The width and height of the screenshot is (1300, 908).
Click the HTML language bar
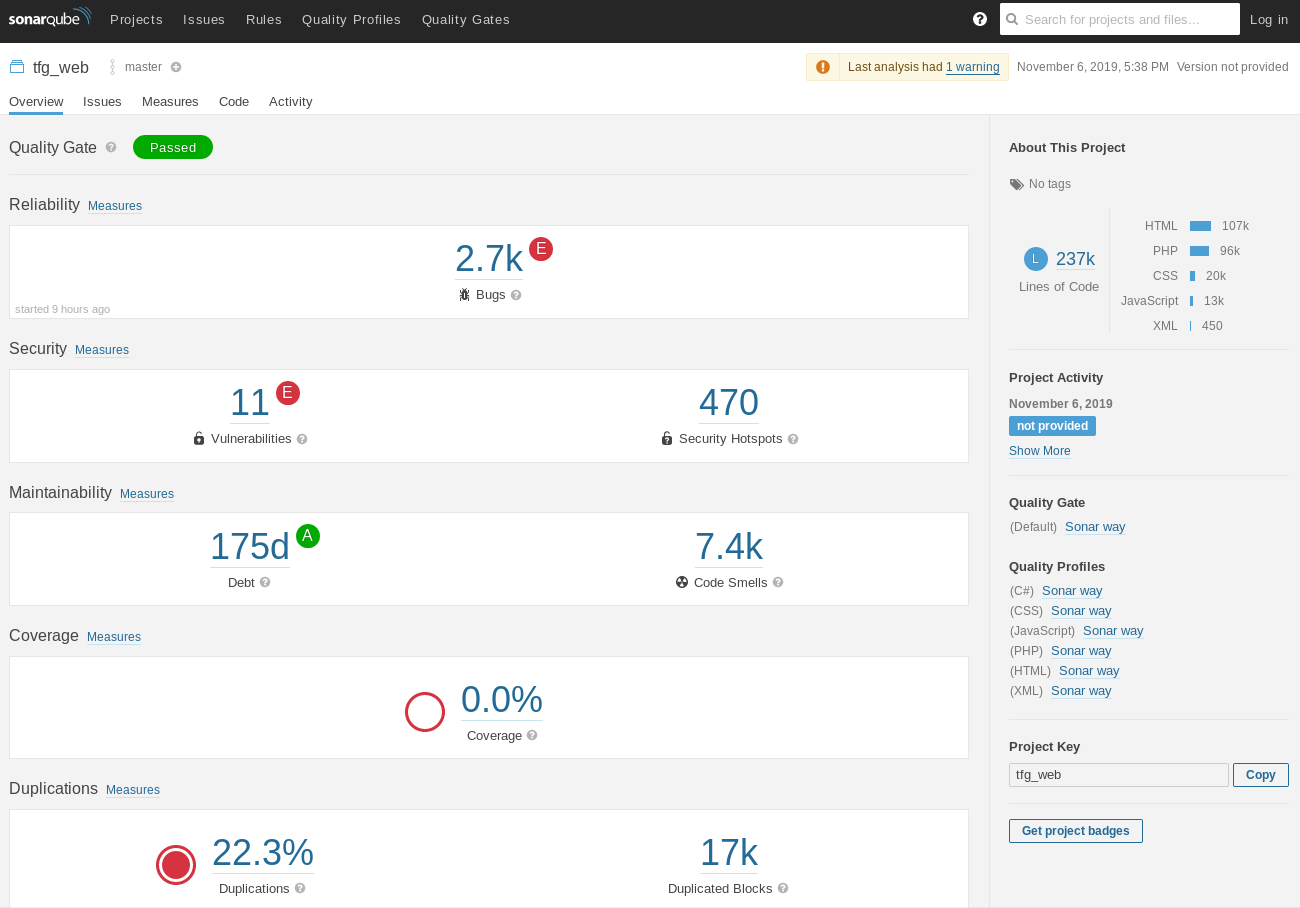click(x=1200, y=226)
